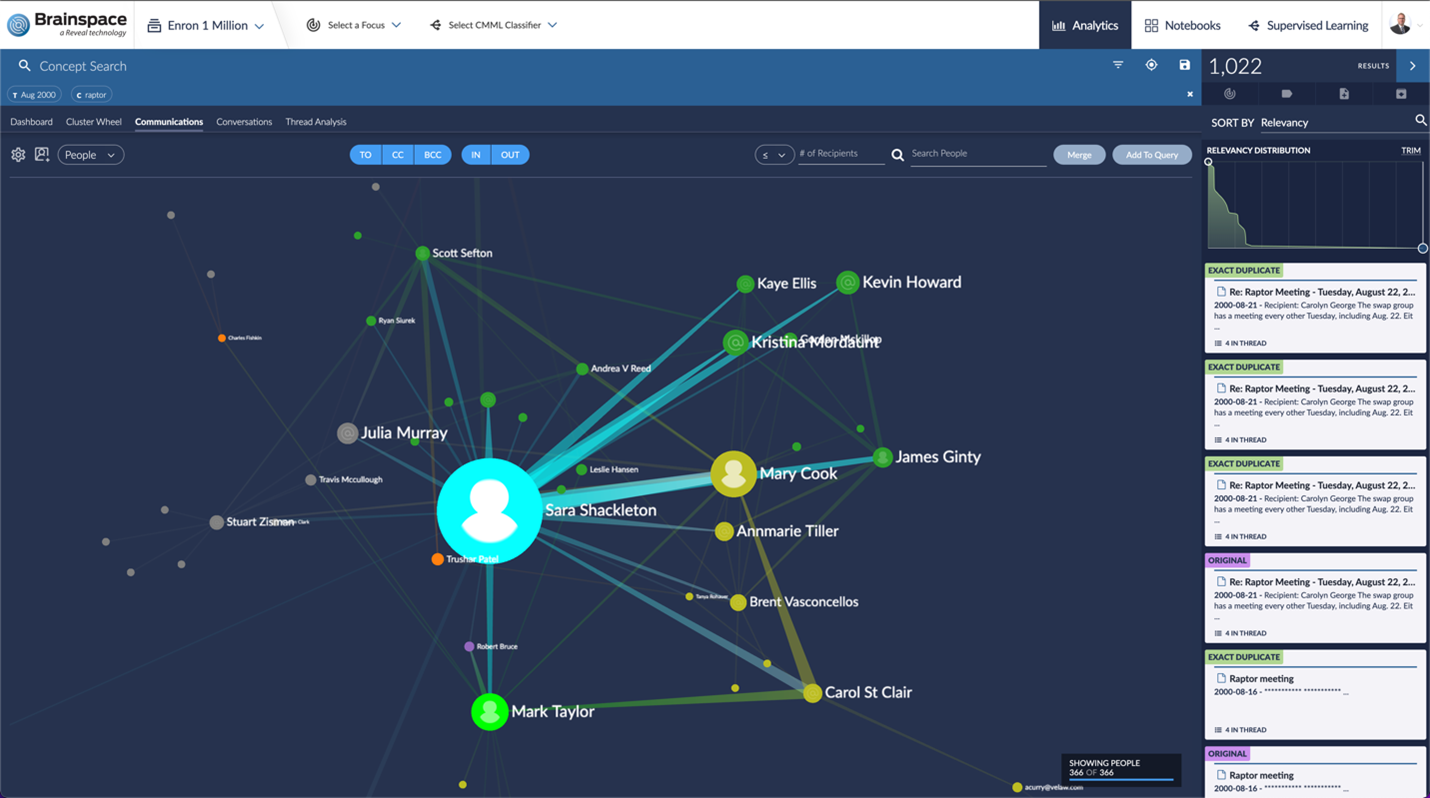Open the Analytics section
The width and height of the screenshot is (1430, 798).
click(x=1085, y=25)
